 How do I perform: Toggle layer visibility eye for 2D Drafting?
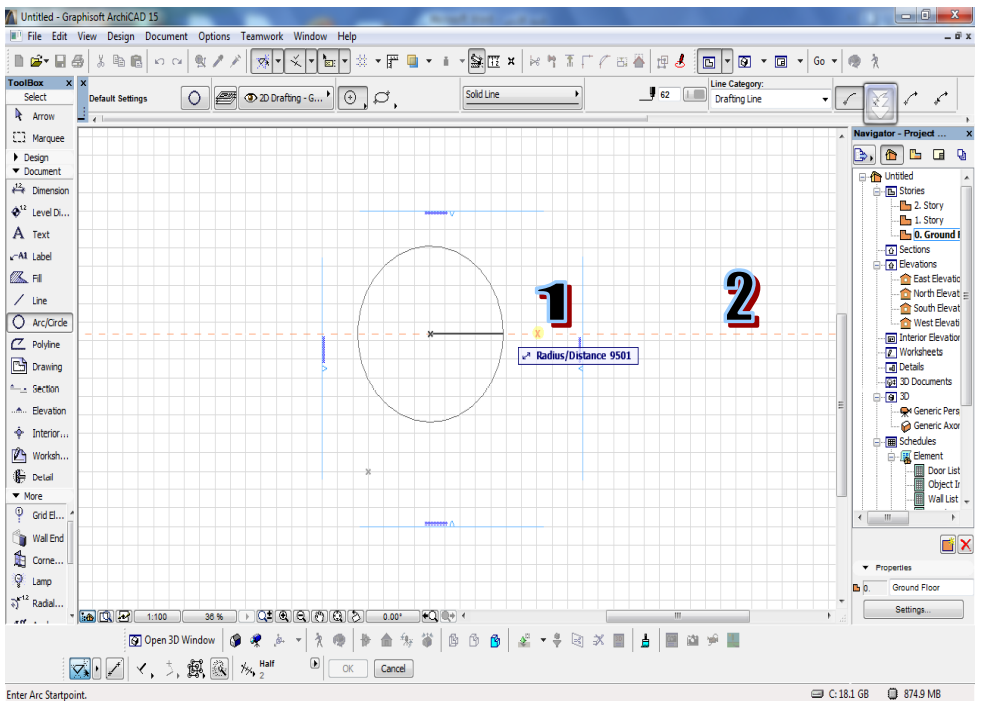[x=250, y=99]
